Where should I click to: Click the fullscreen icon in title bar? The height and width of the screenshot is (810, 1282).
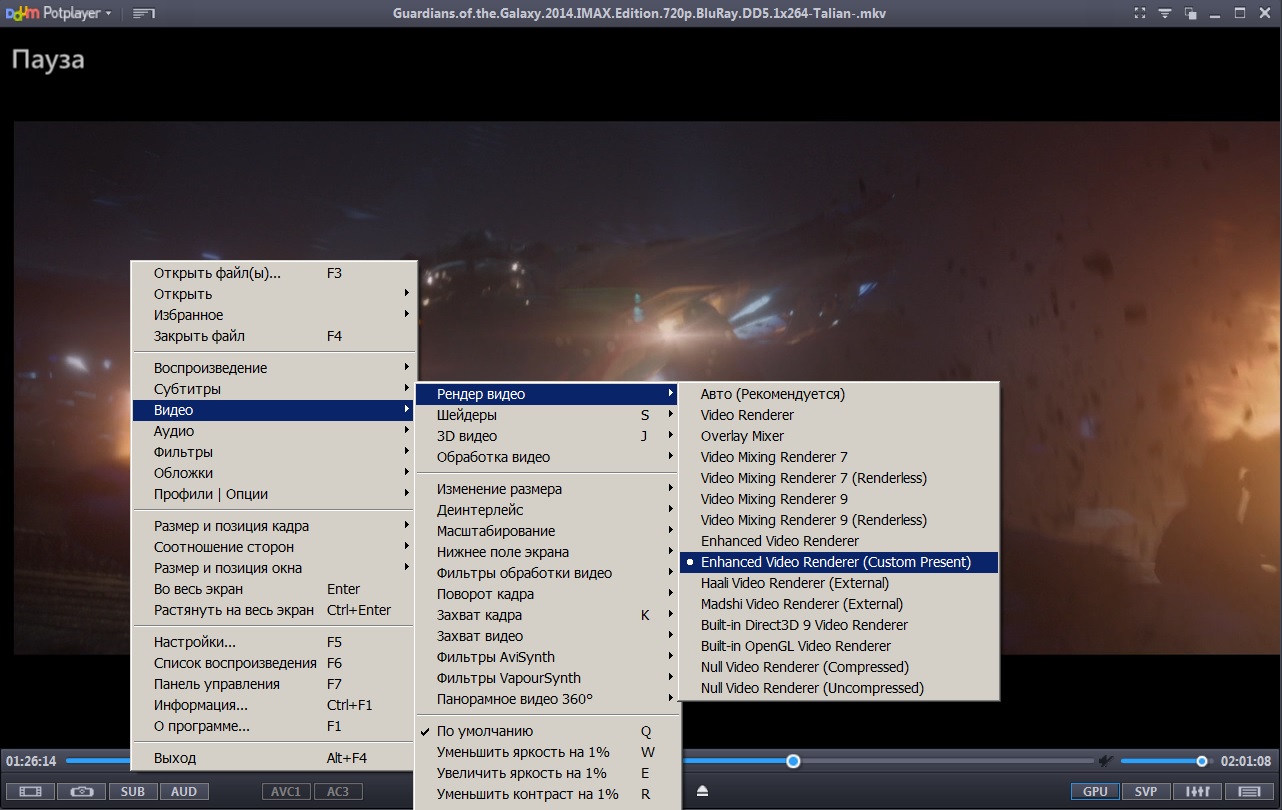click(1139, 13)
